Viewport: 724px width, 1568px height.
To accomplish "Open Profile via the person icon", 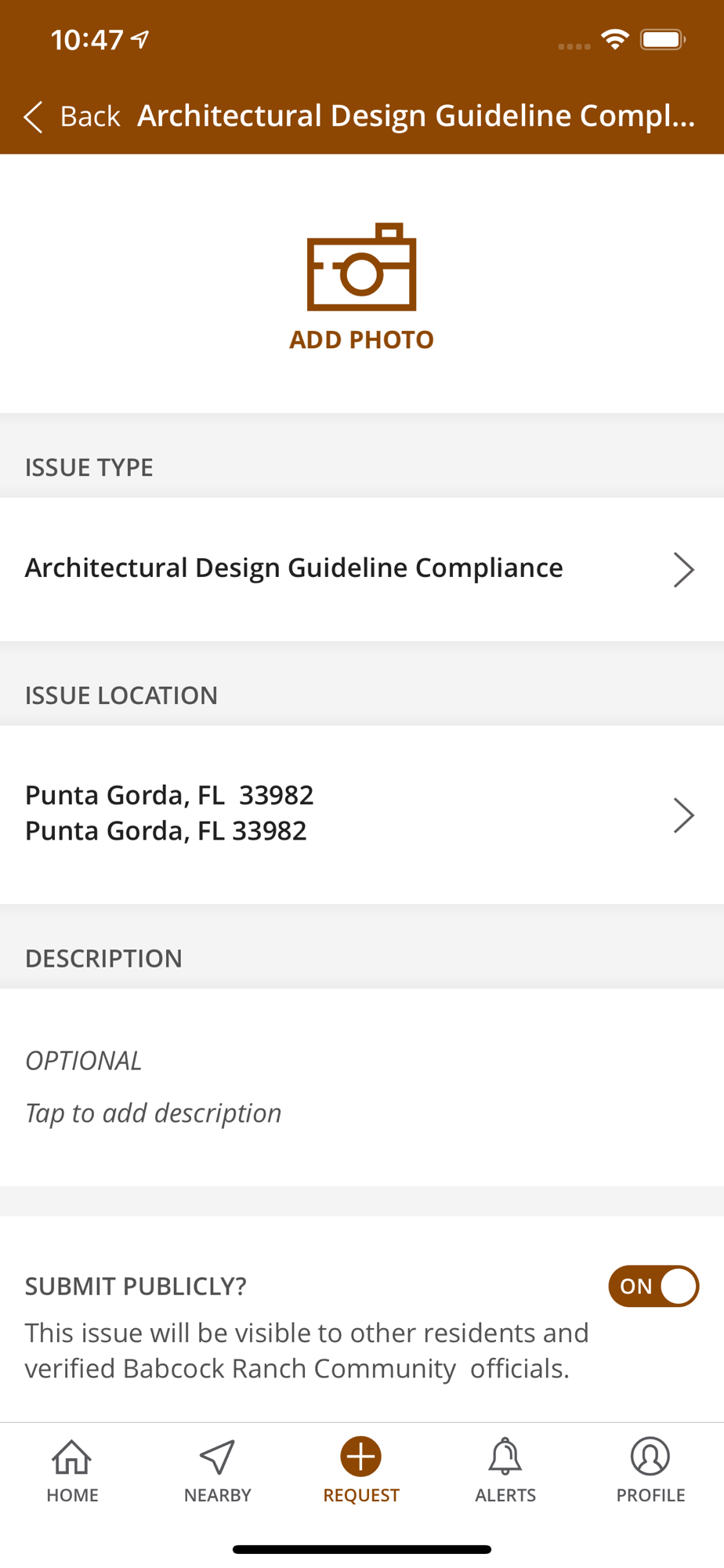I will tap(650, 1457).
